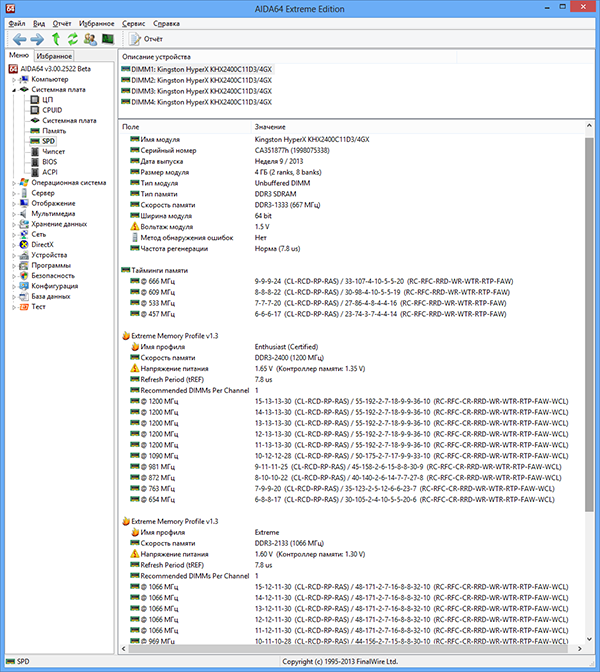Go forward with the right arrow toolbar icon
The height and width of the screenshot is (672, 600).
[x=37, y=39]
